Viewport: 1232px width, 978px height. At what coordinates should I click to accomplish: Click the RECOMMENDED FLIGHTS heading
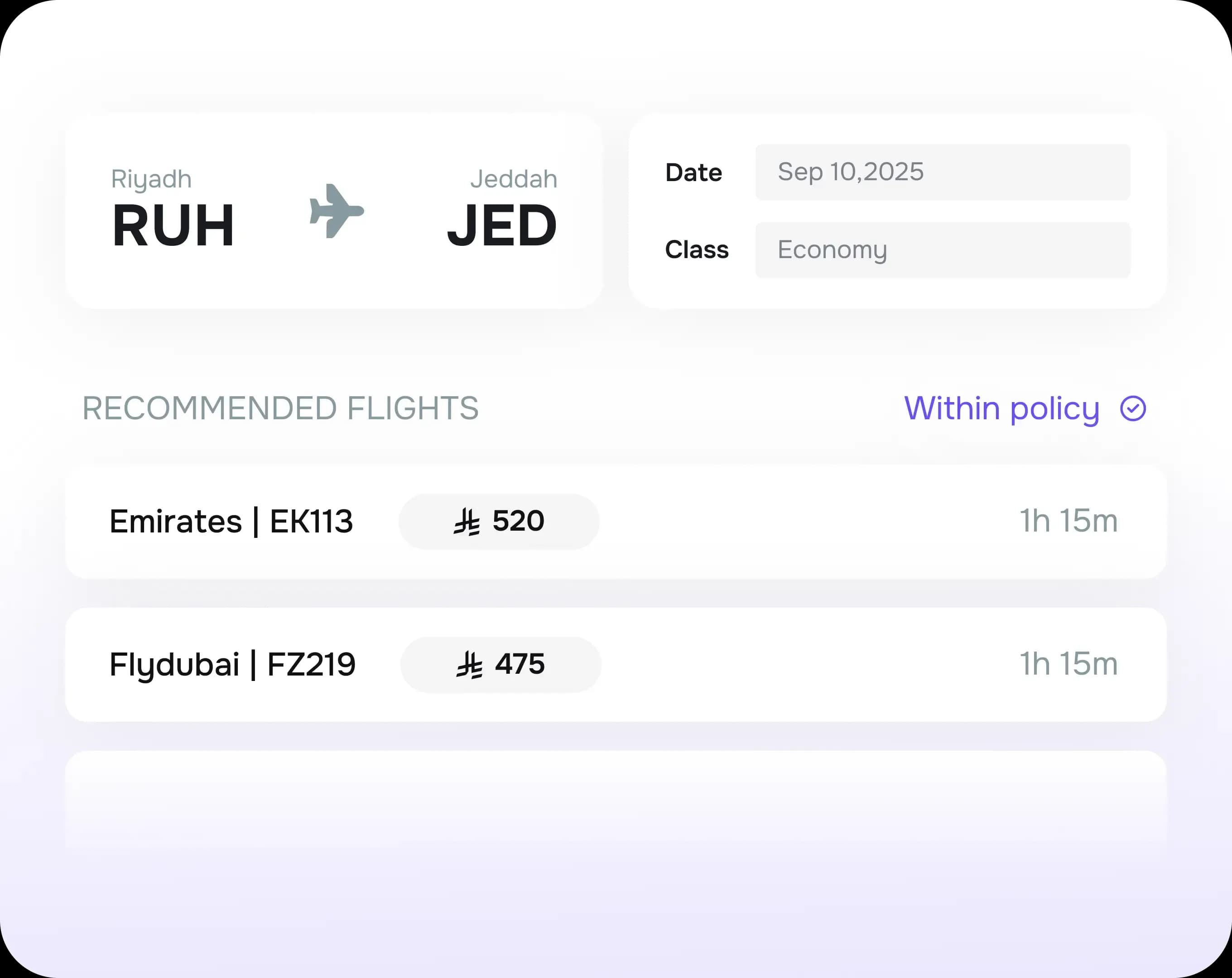(x=280, y=408)
